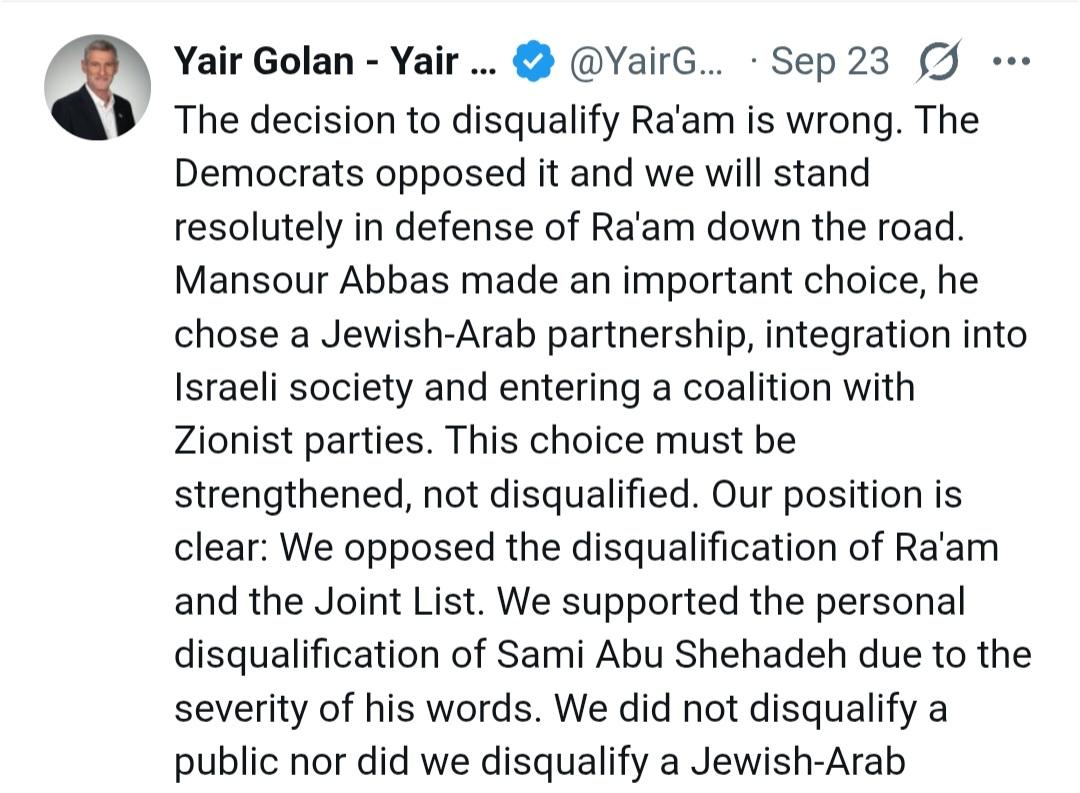Click the phrase 'Our position is'
Viewport: 1080px width, 793px height.
[836, 495]
